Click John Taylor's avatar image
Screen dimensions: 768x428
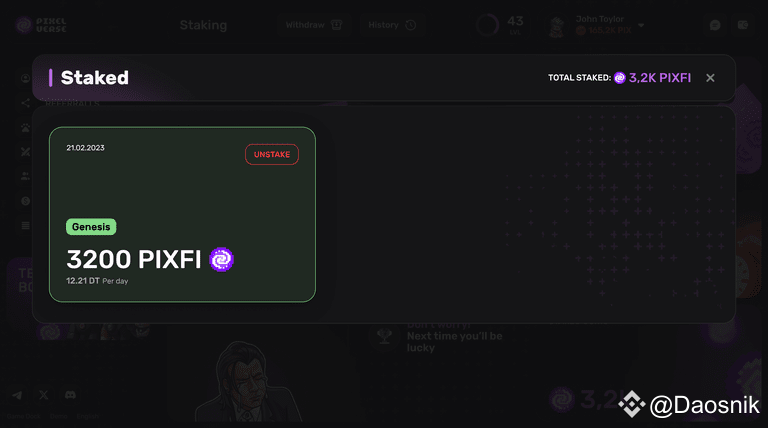[557, 27]
